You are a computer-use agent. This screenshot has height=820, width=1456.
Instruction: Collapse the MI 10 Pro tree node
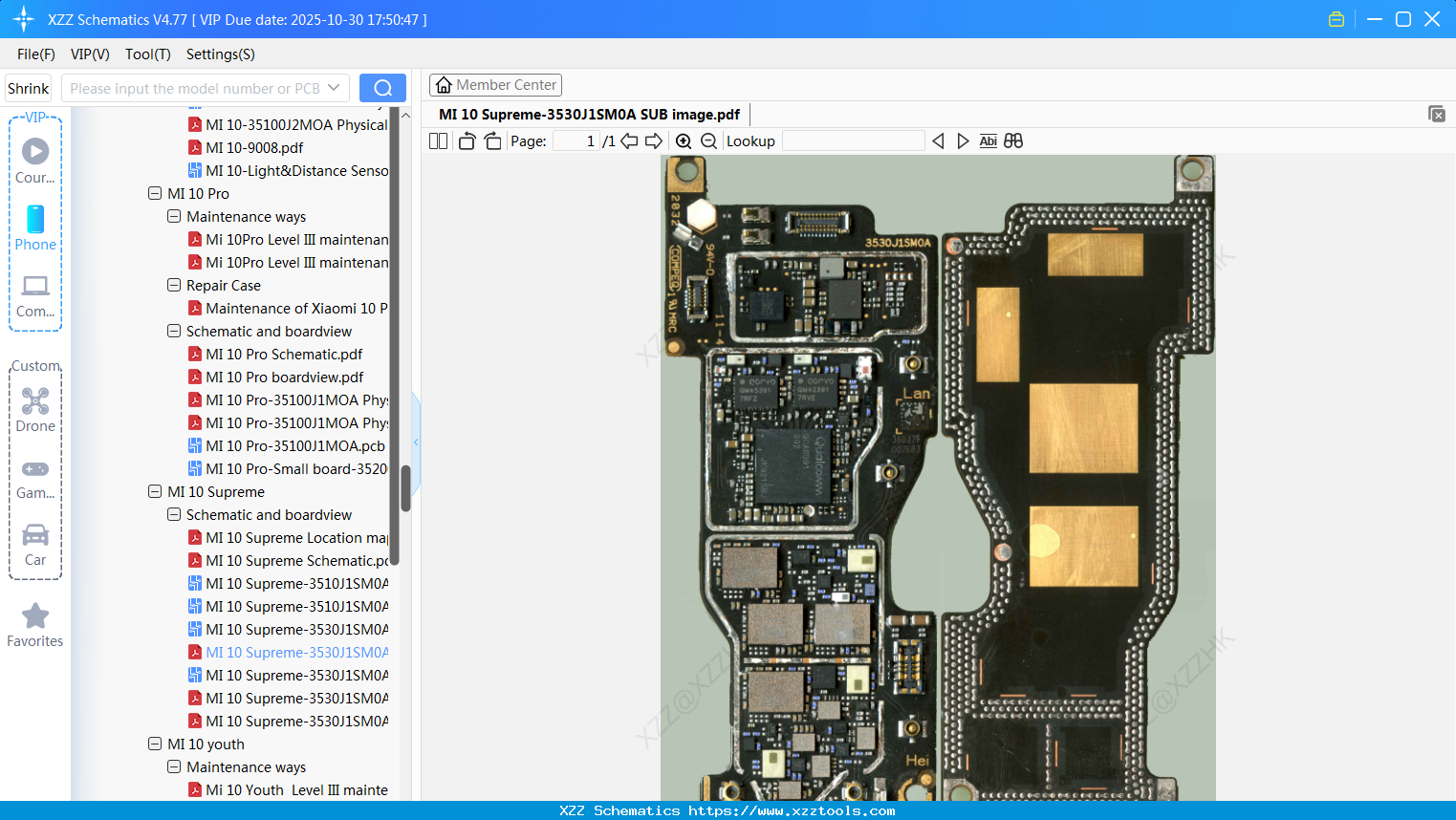(155, 193)
